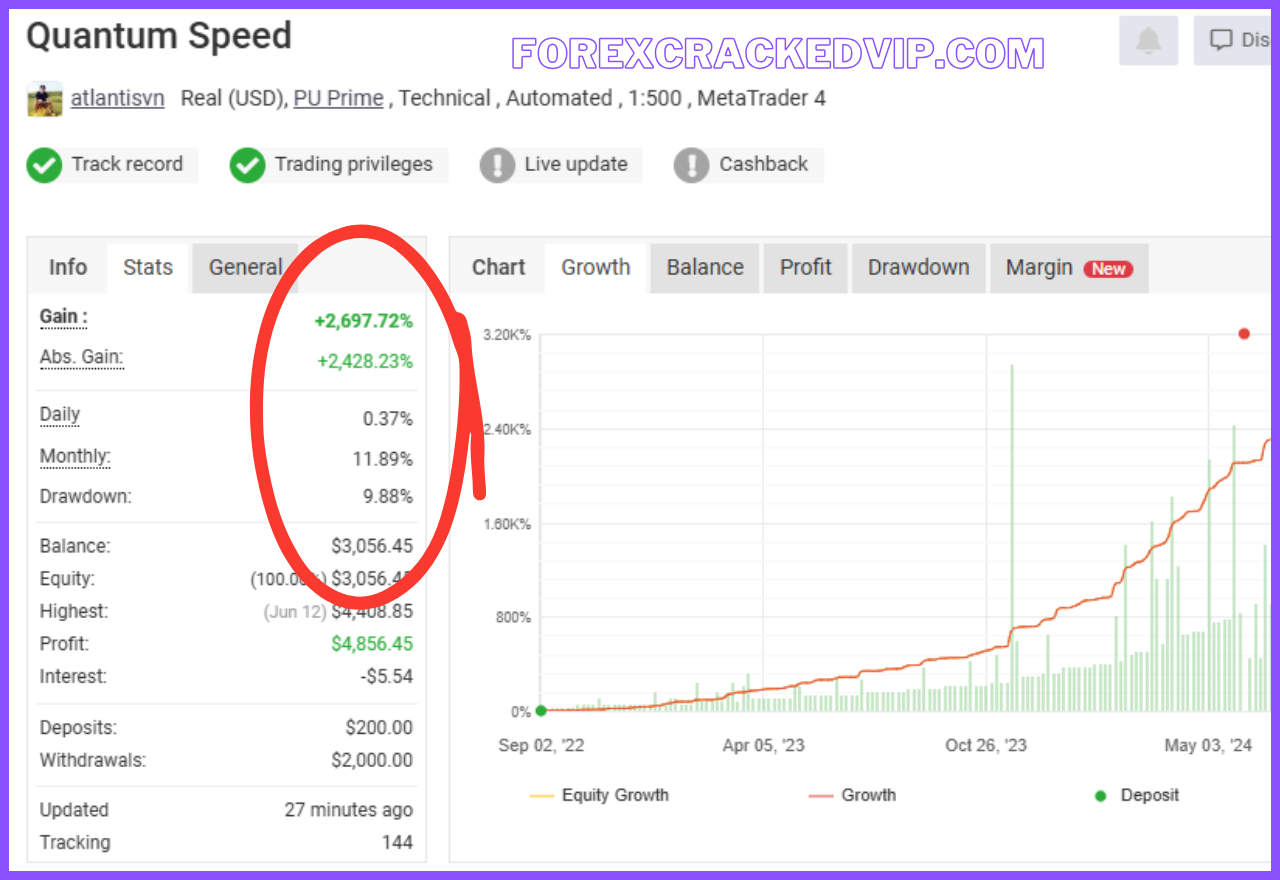Click the Interest value -$5.54
The image size is (1280, 880).
tap(386, 676)
